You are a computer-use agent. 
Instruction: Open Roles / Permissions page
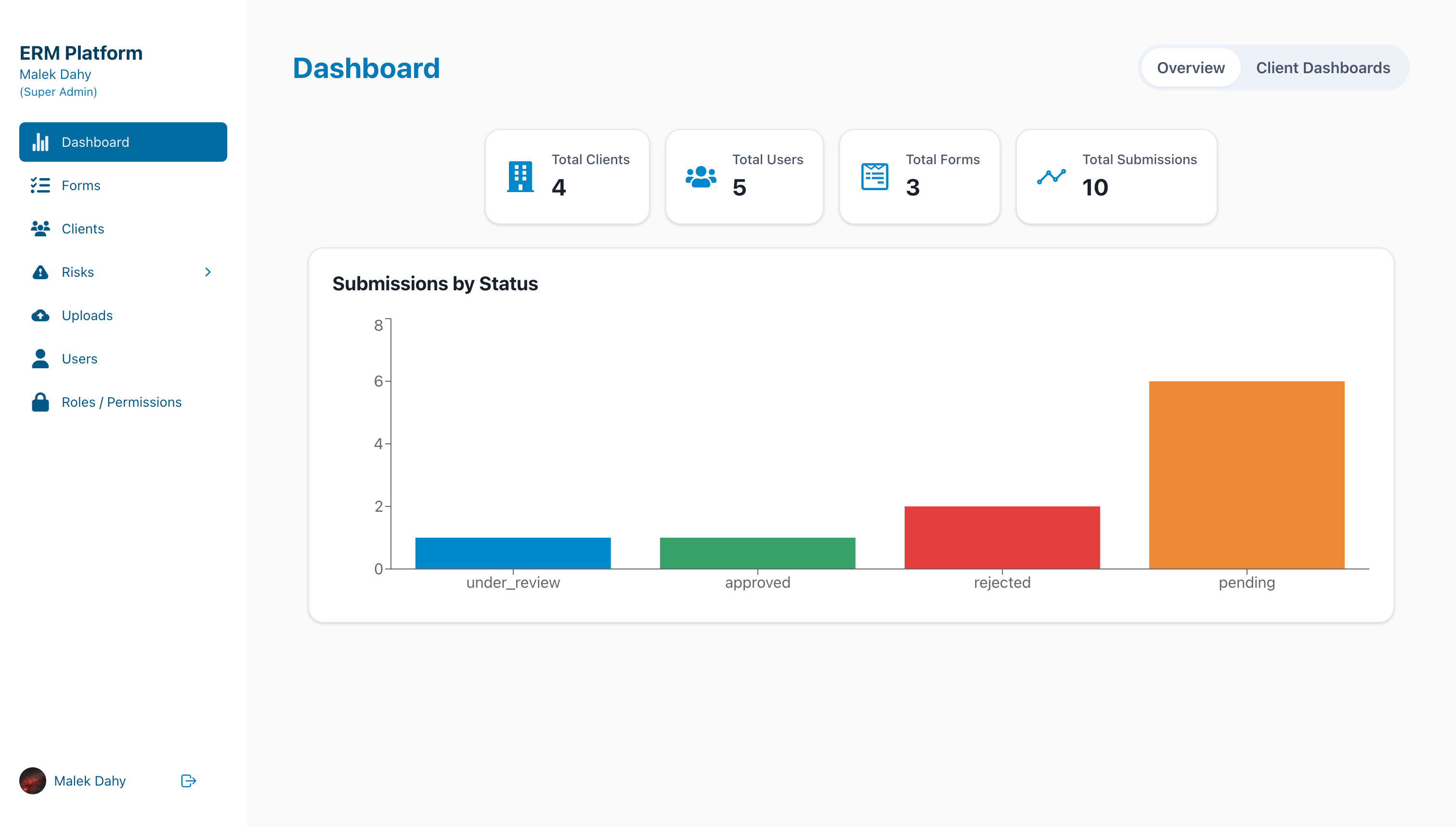coord(123,401)
